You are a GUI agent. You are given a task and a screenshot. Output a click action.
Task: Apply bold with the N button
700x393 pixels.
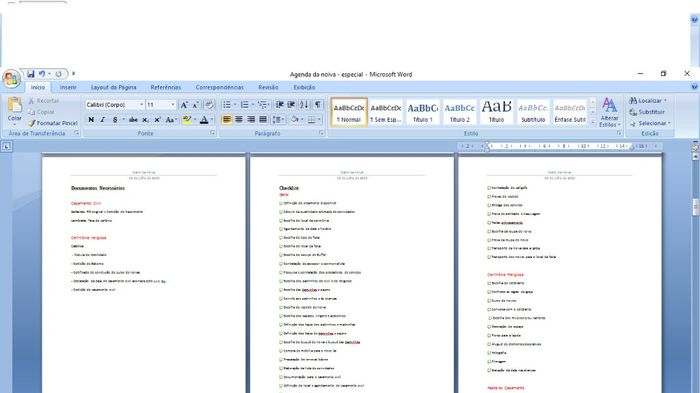click(91, 120)
